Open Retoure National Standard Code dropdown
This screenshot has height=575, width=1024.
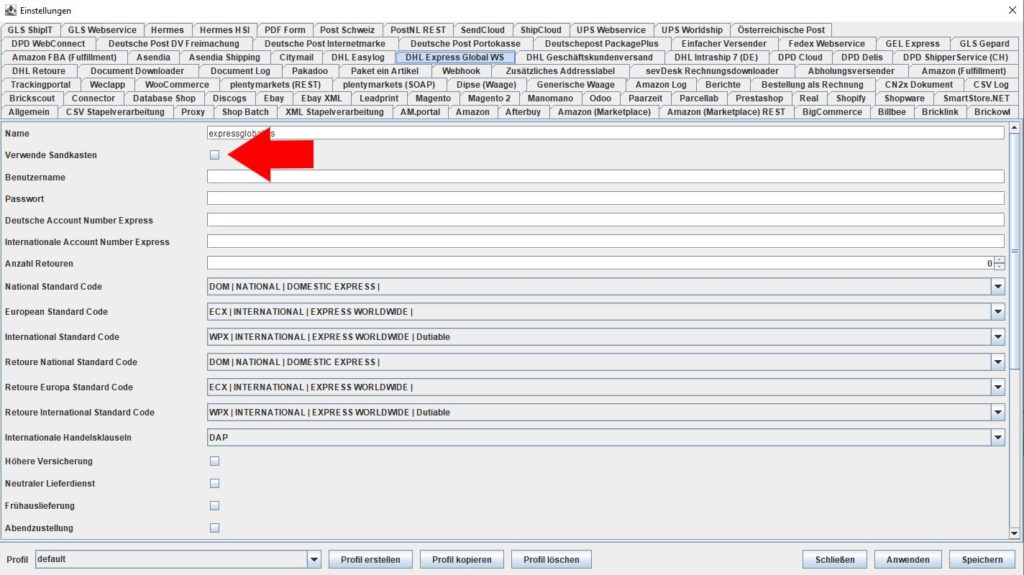[997, 362]
